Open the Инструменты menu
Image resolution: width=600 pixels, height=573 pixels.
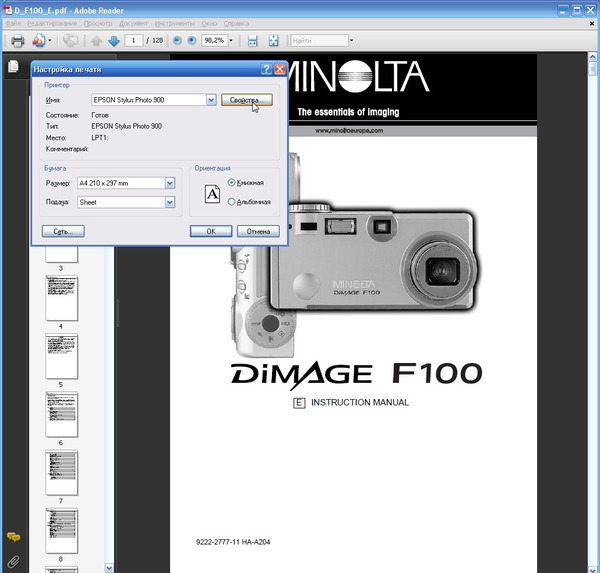[x=175, y=23]
